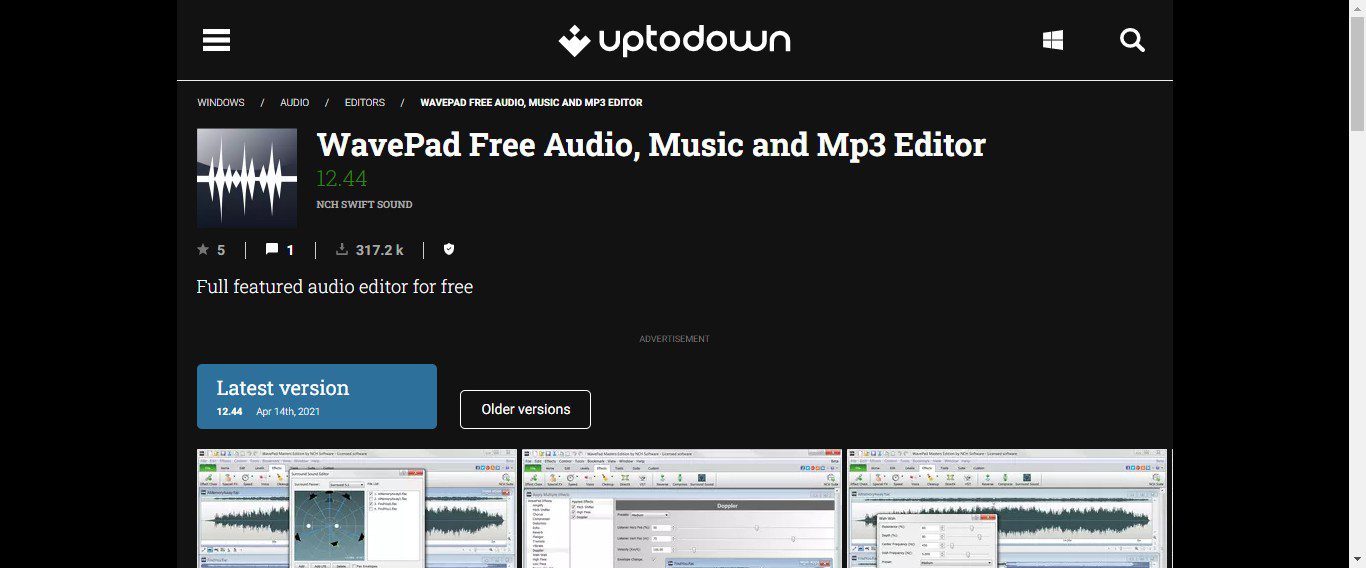Open the Doppler effect screenshot
This screenshot has height=568, width=1366.
683,509
